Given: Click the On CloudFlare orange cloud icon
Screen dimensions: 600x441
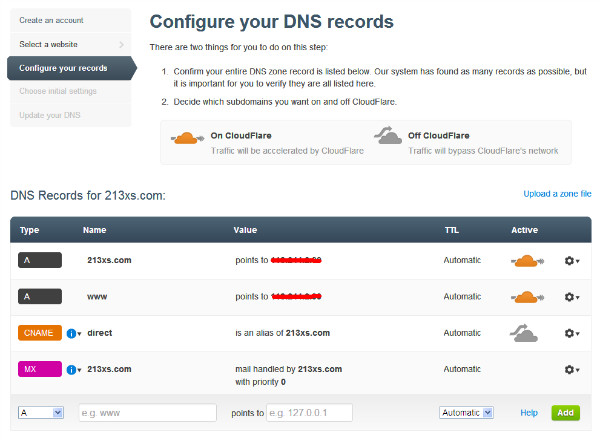Looking at the screenshot, I should point(187,138).
